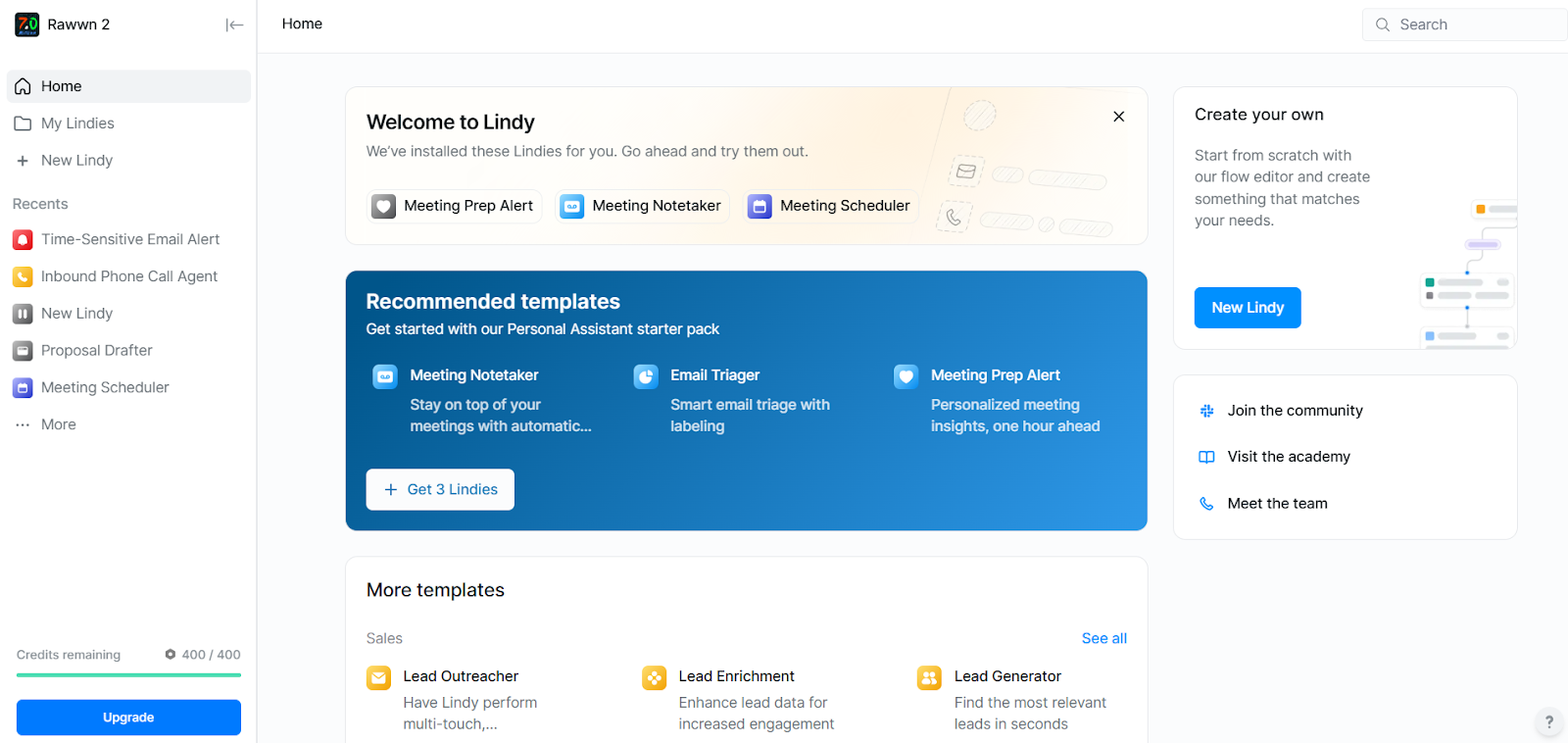Click Meeting Prep Alert icon in recommended templates
Viewport: 1568px width, 743px height.
906,376
